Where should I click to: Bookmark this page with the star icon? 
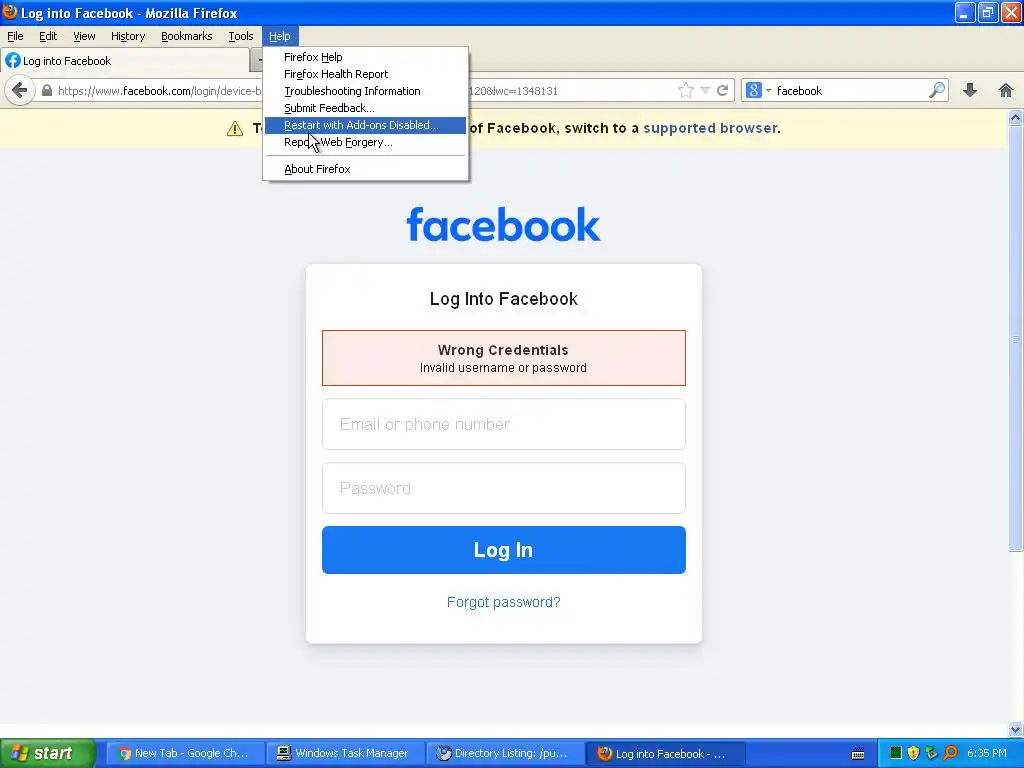pyautogui.click(x=686, y=91)
